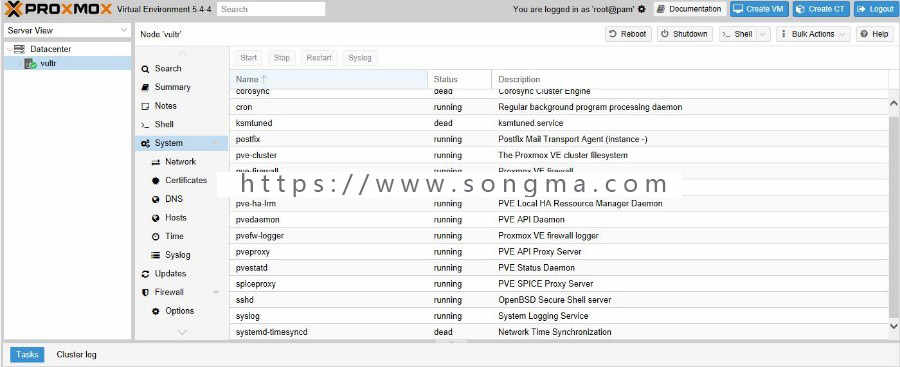Select the pve-cluster service row
Image resolution: width=900 pixels, height=367 pixels.
click(x=560, y=156)
